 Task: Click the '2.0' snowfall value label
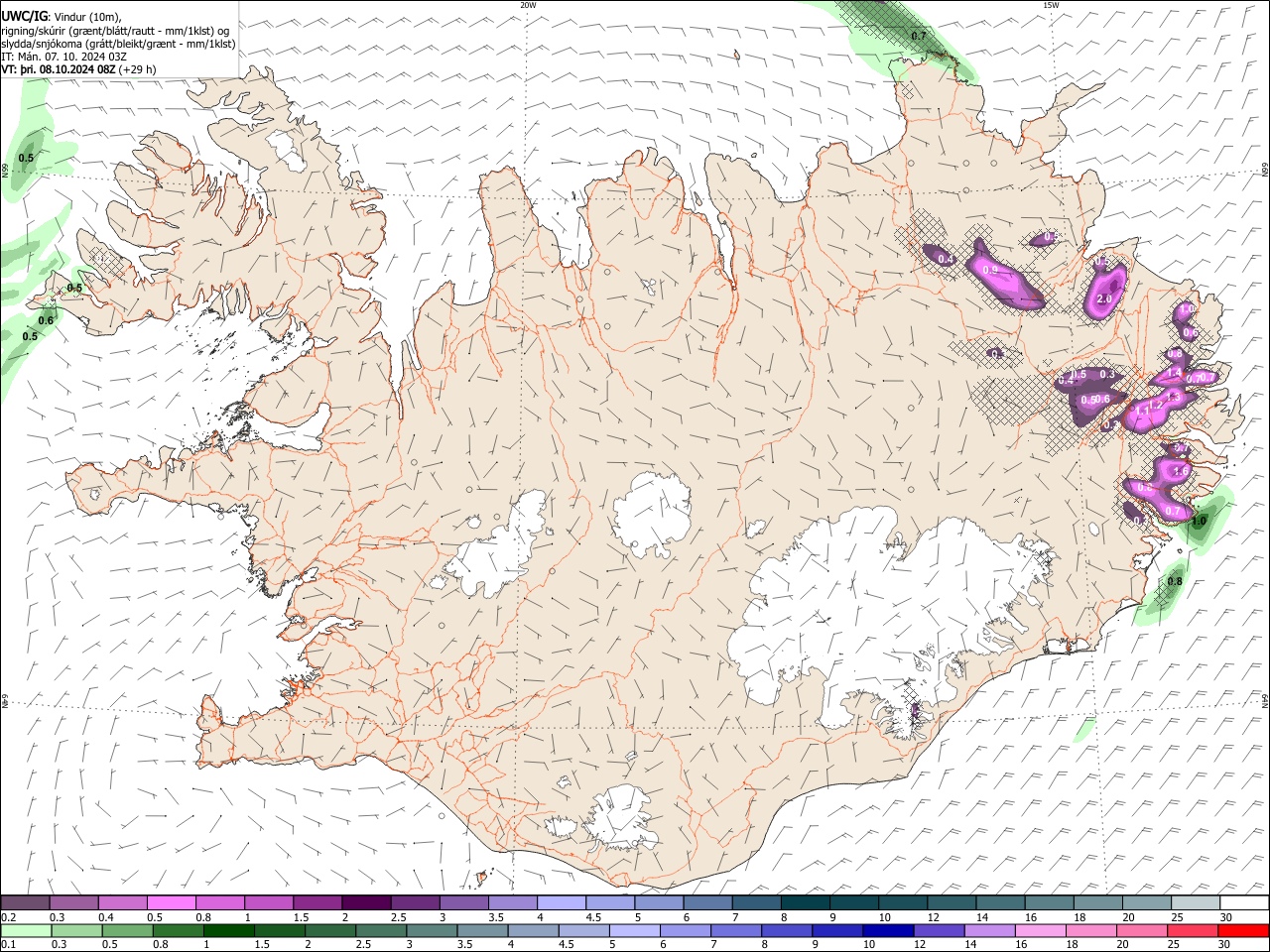pos(1106,297)
